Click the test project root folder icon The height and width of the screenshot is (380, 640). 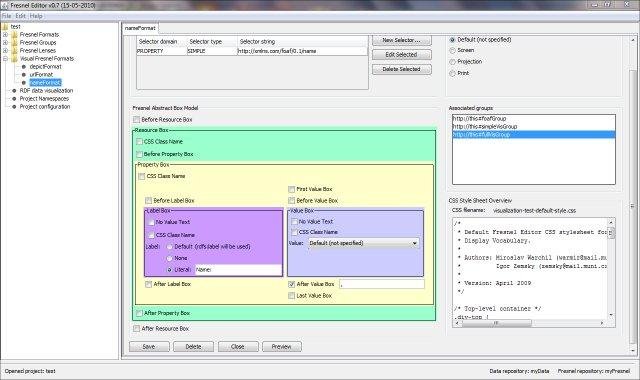pyautogui.click(x=5, y=27)
